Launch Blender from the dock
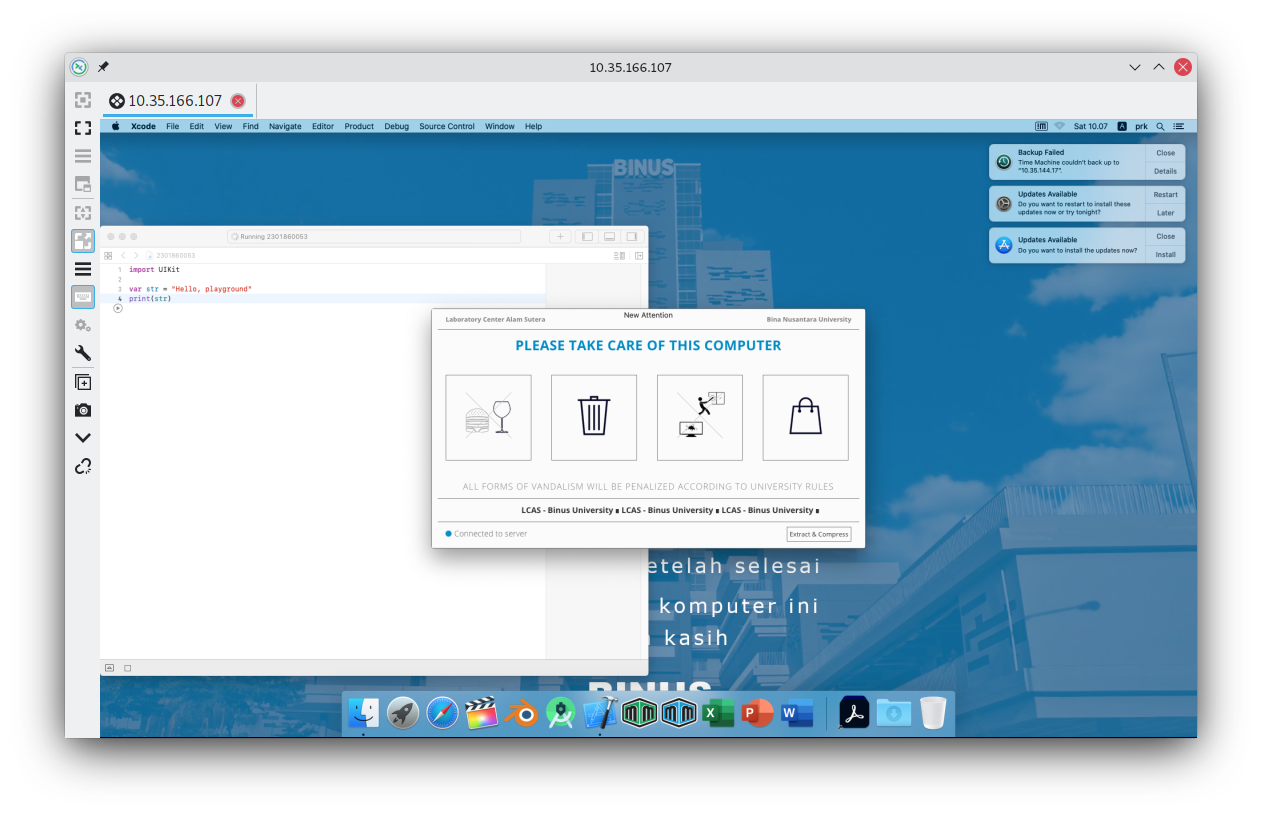1262x815 pixels. pos(520,713)
